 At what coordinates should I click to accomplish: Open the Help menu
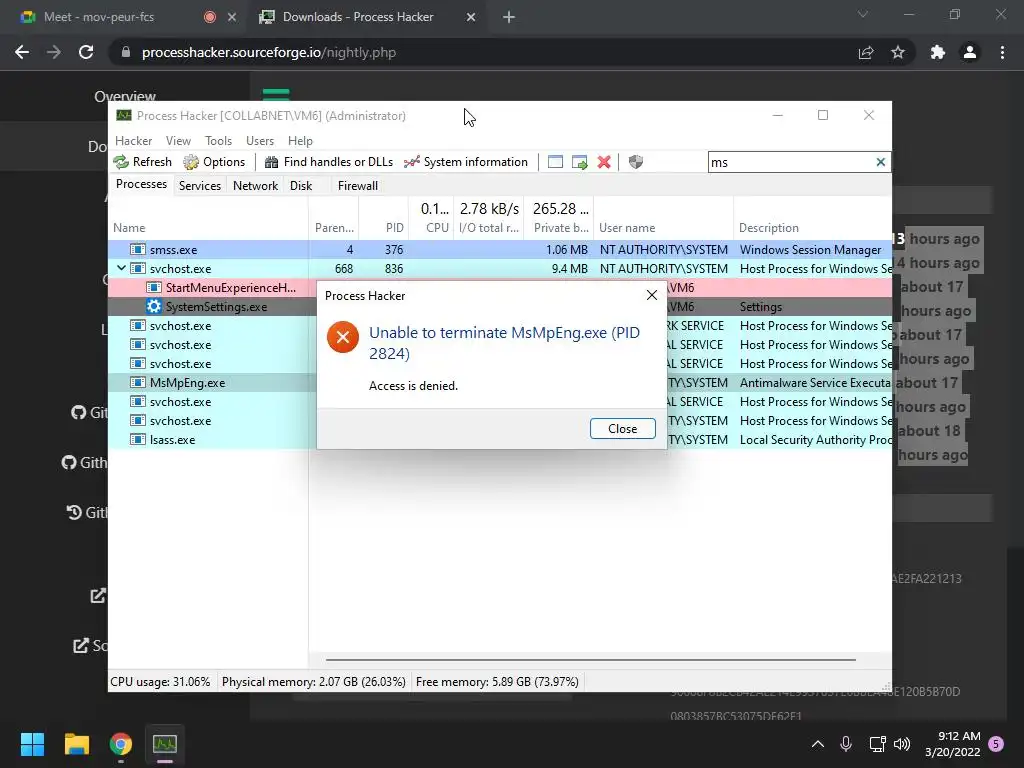pos(300,140)
